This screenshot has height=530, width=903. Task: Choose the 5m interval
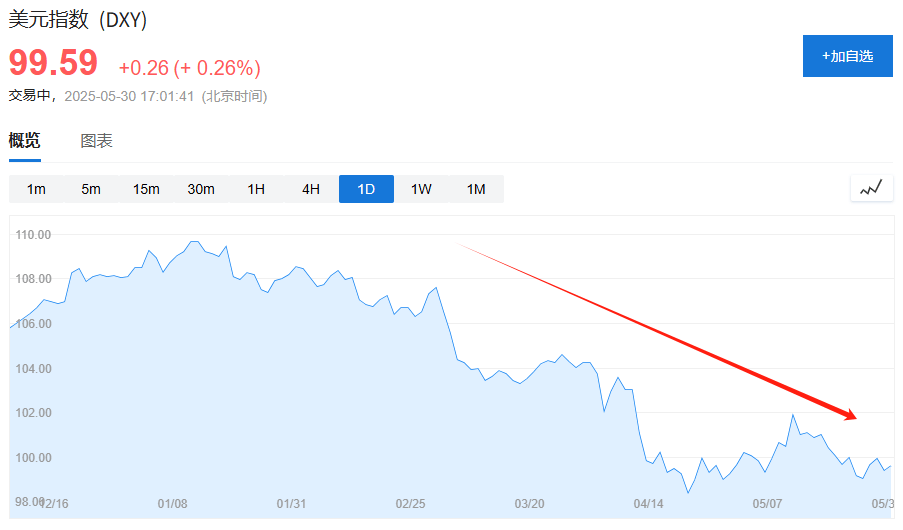(x=91, y=189)
